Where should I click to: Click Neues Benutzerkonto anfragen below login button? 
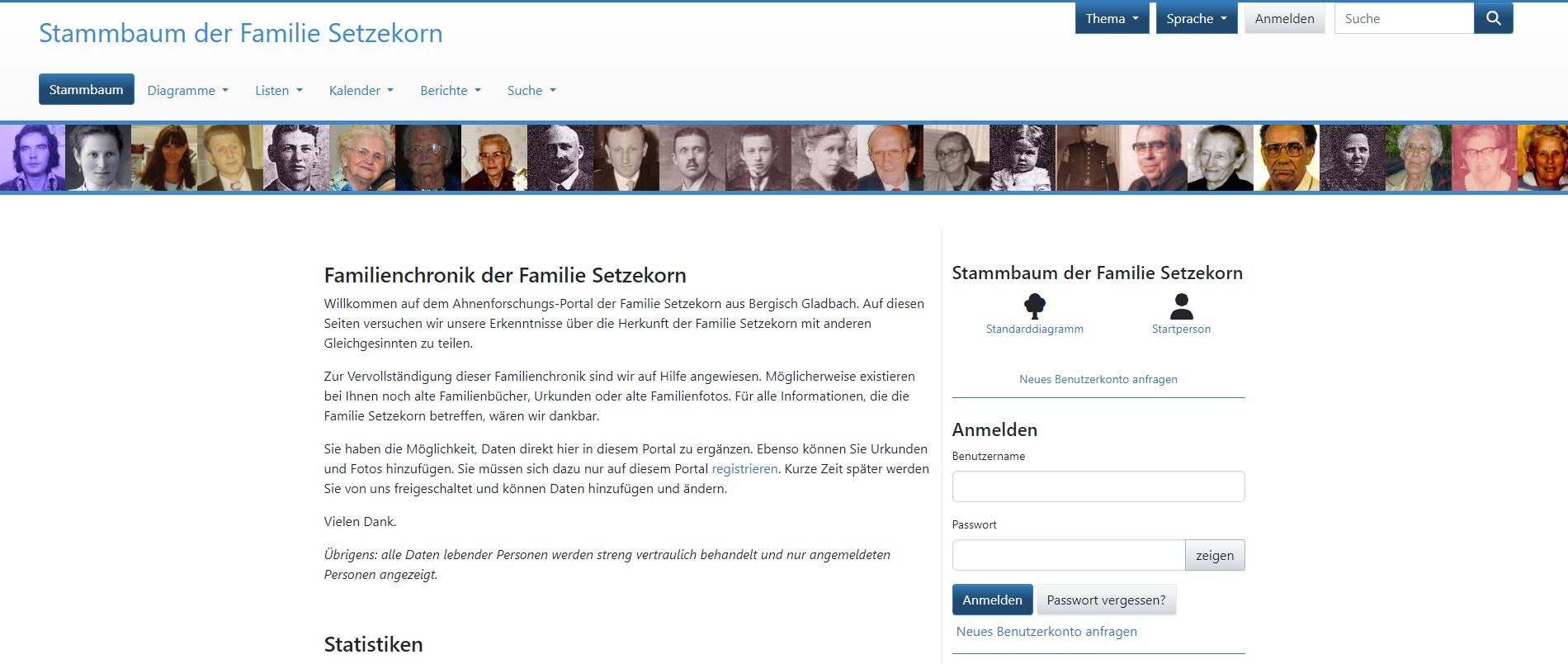[x=1046, y=631]
